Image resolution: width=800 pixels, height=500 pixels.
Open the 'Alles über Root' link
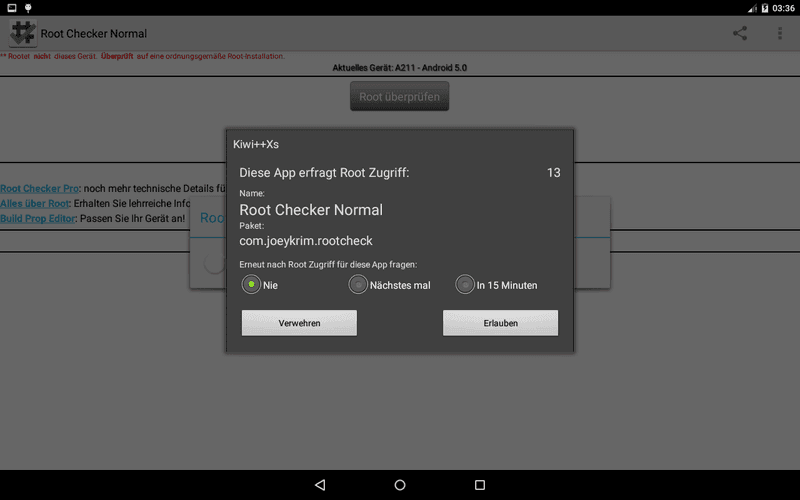point(35,203)
